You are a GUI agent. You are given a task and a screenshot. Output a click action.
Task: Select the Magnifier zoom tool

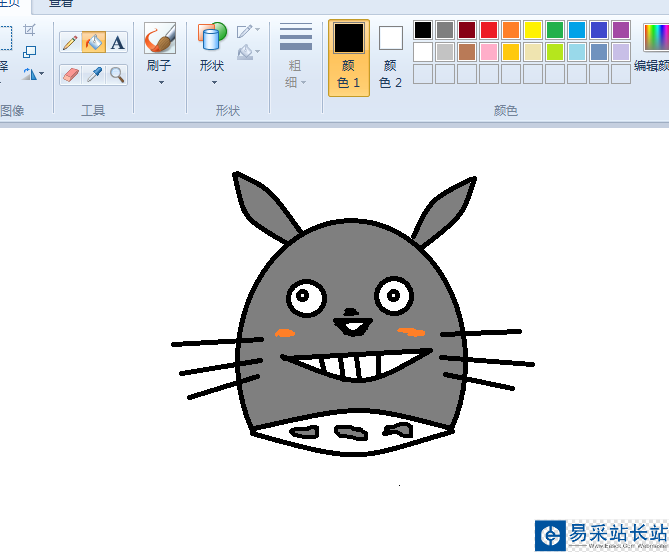pyautogui.click(x=118, y=74)
